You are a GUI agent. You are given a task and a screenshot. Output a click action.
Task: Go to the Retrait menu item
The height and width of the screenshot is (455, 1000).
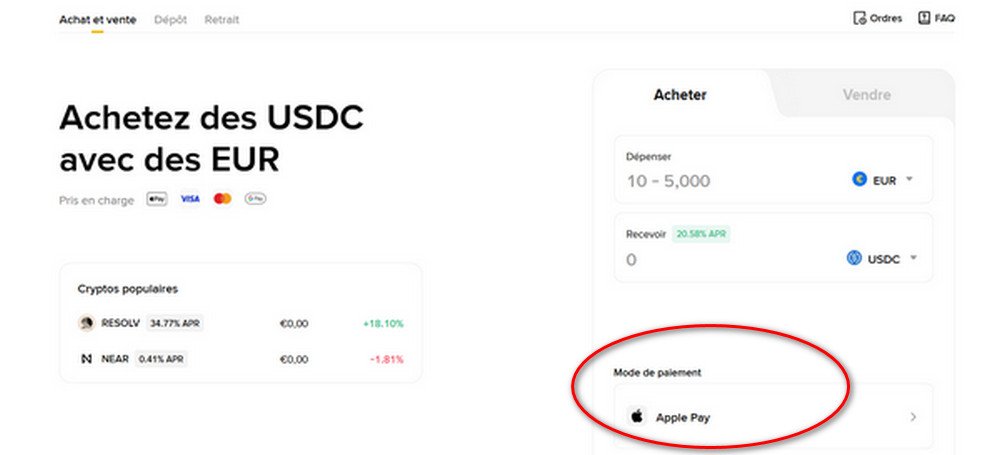pyautogui.click(x=221, y=19)
